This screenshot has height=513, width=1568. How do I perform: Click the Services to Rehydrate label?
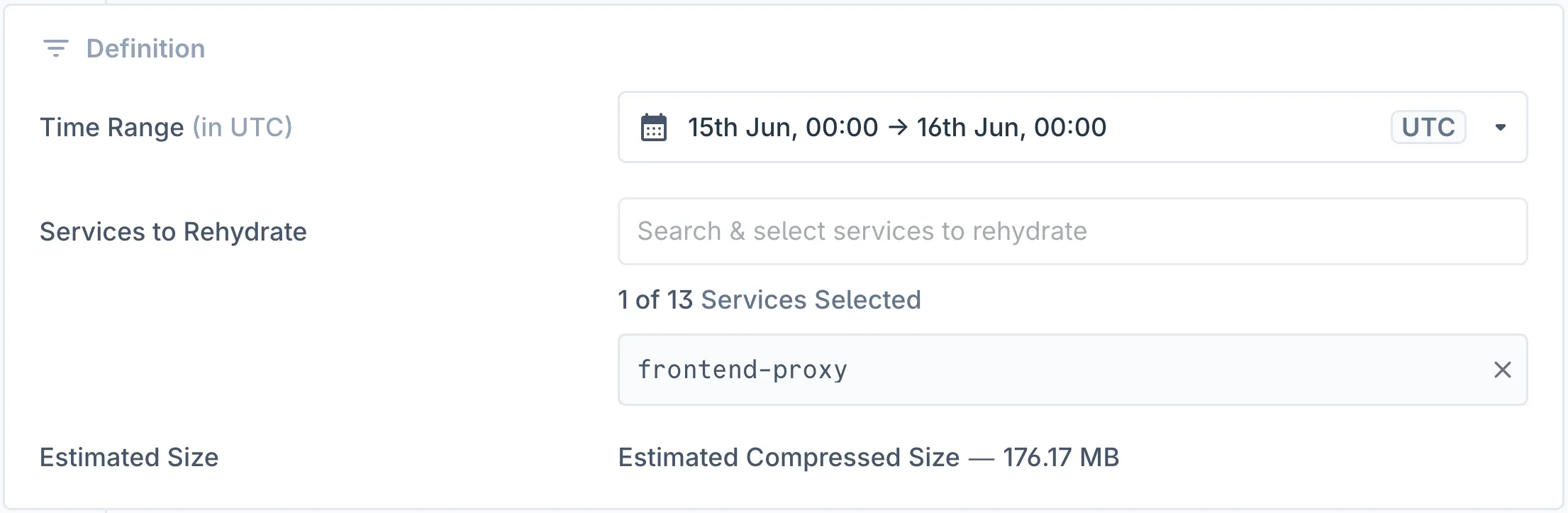[173, 232]
